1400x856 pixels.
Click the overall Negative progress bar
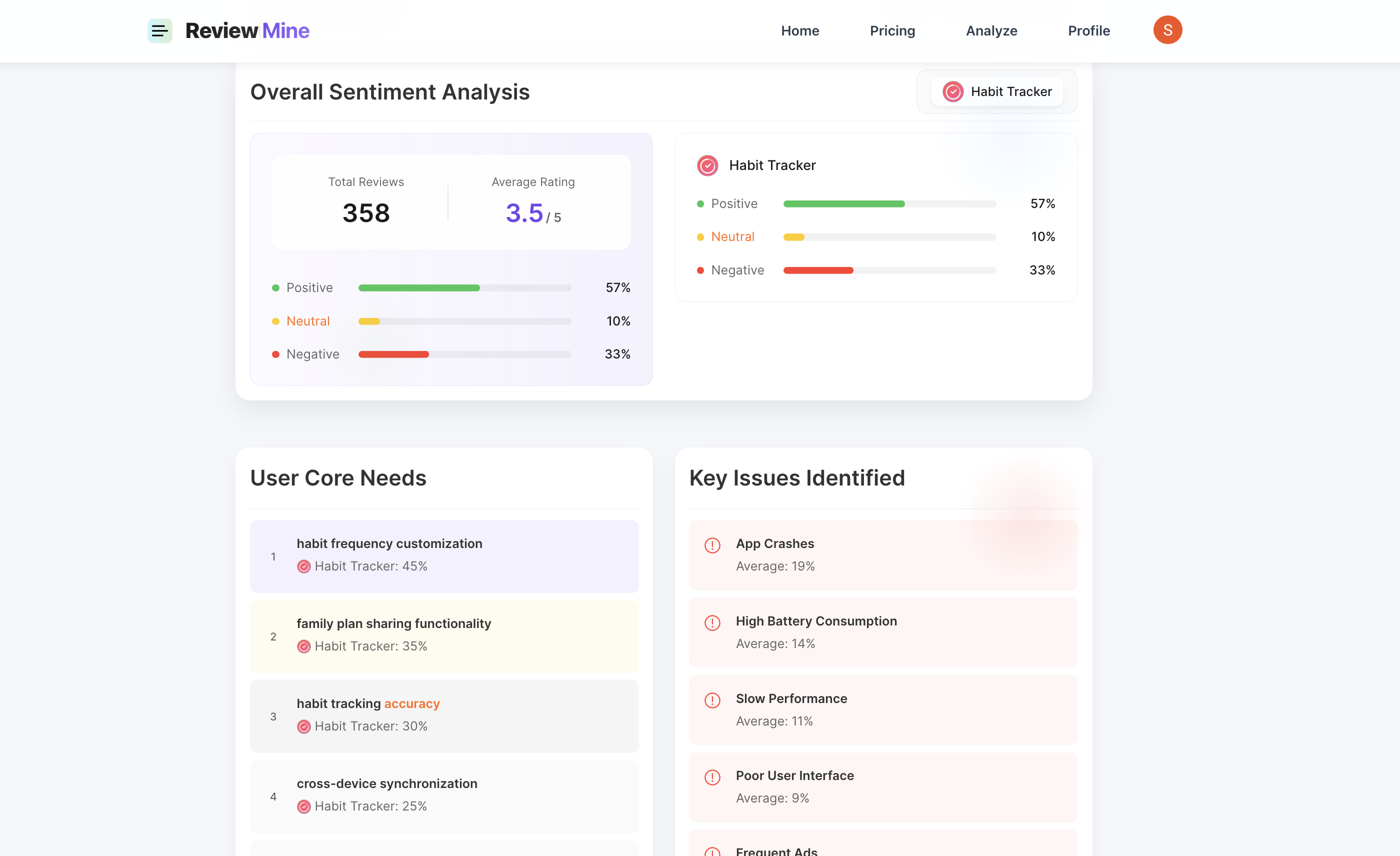[465, 354]
